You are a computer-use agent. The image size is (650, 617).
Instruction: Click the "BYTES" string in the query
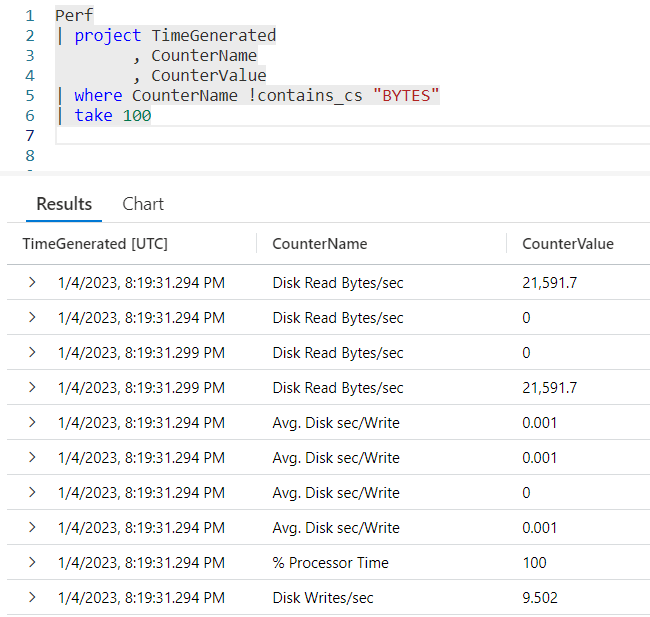click(x=405, y=96)
